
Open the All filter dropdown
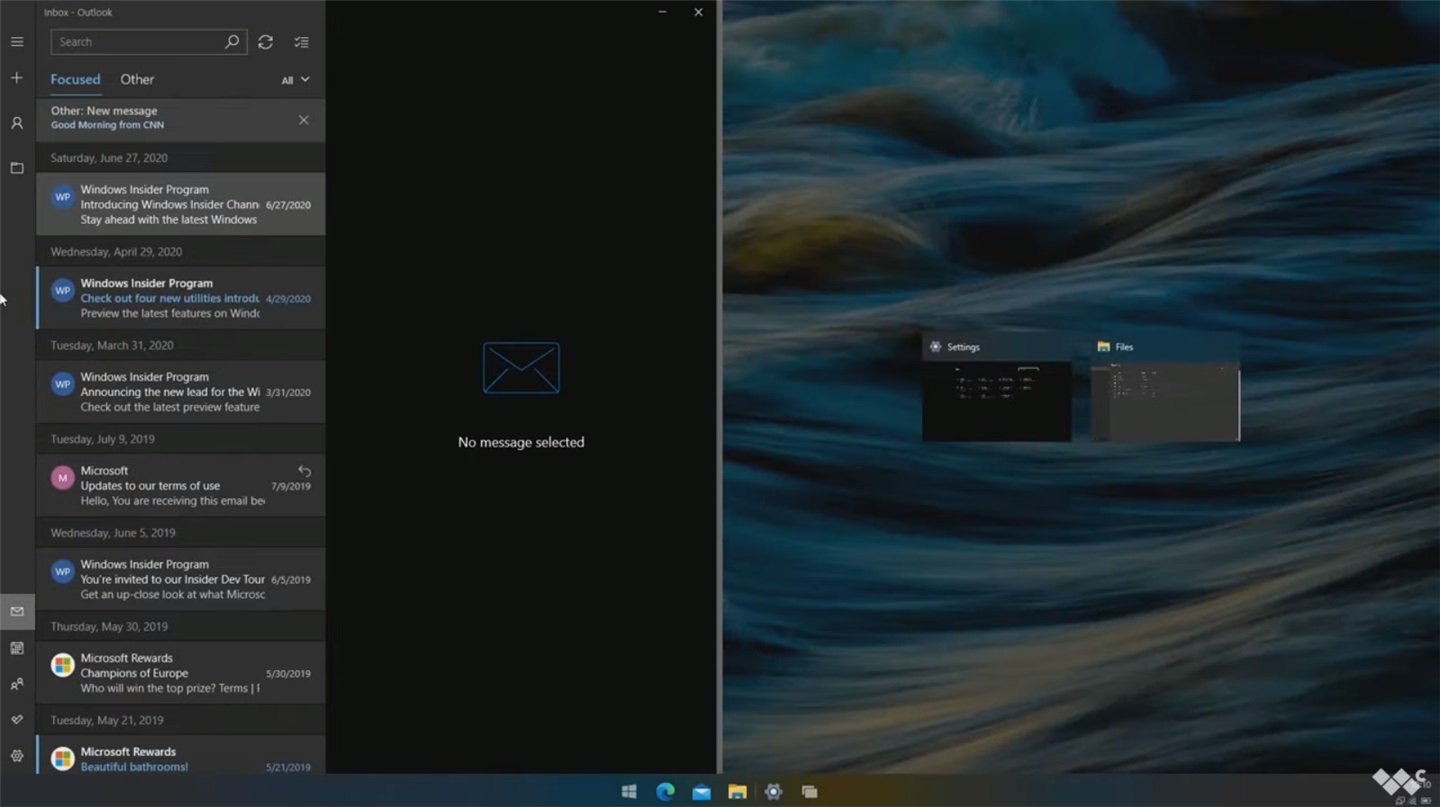coord(295,80)
